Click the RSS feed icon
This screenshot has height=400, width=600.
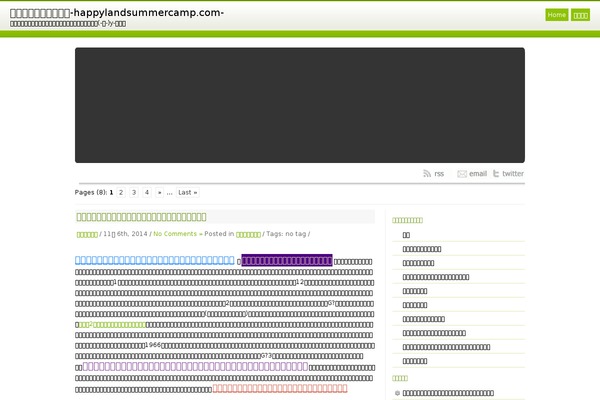click(x=427, y=174)
